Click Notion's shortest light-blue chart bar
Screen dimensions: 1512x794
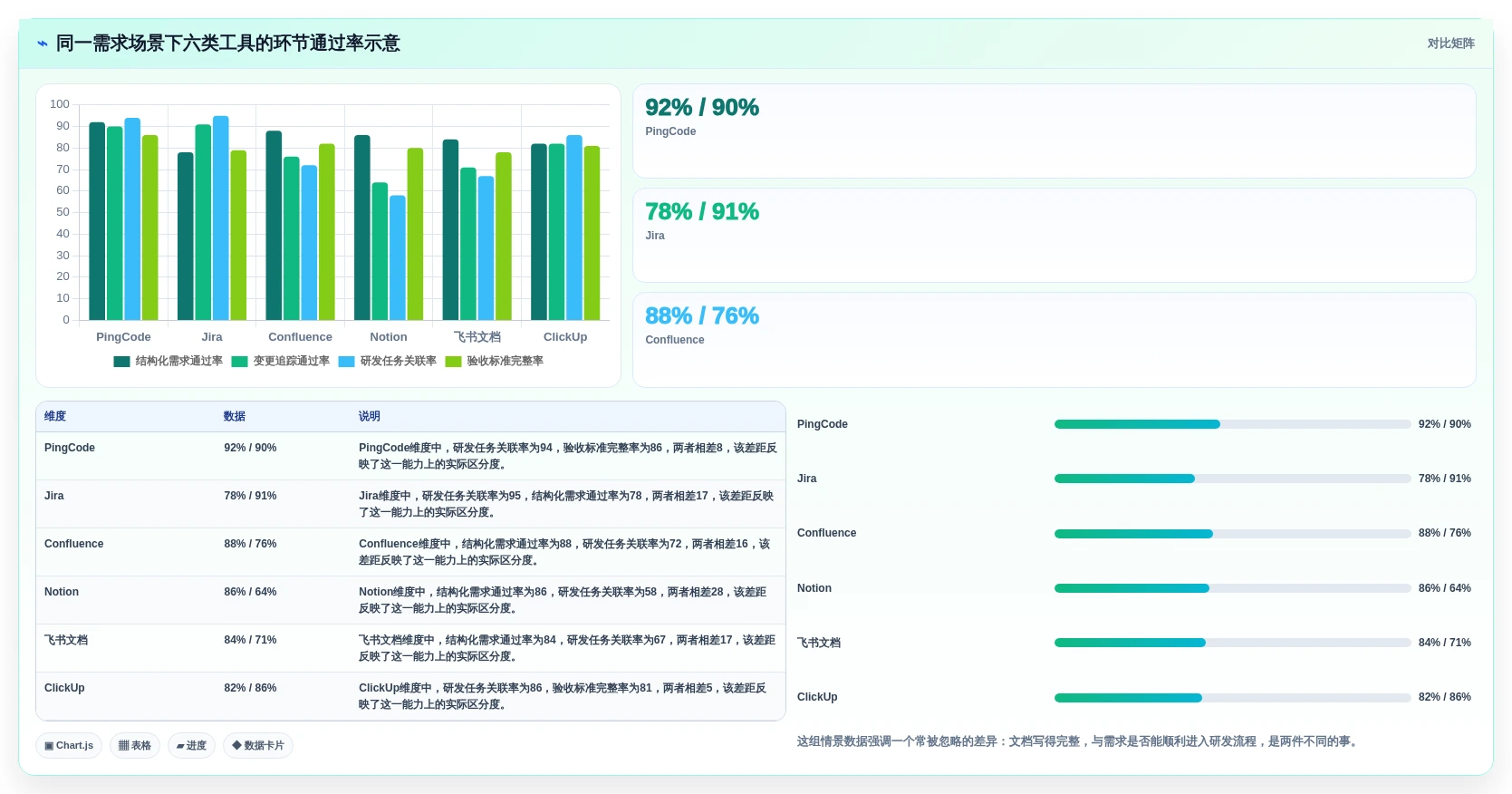coord(398,257)
